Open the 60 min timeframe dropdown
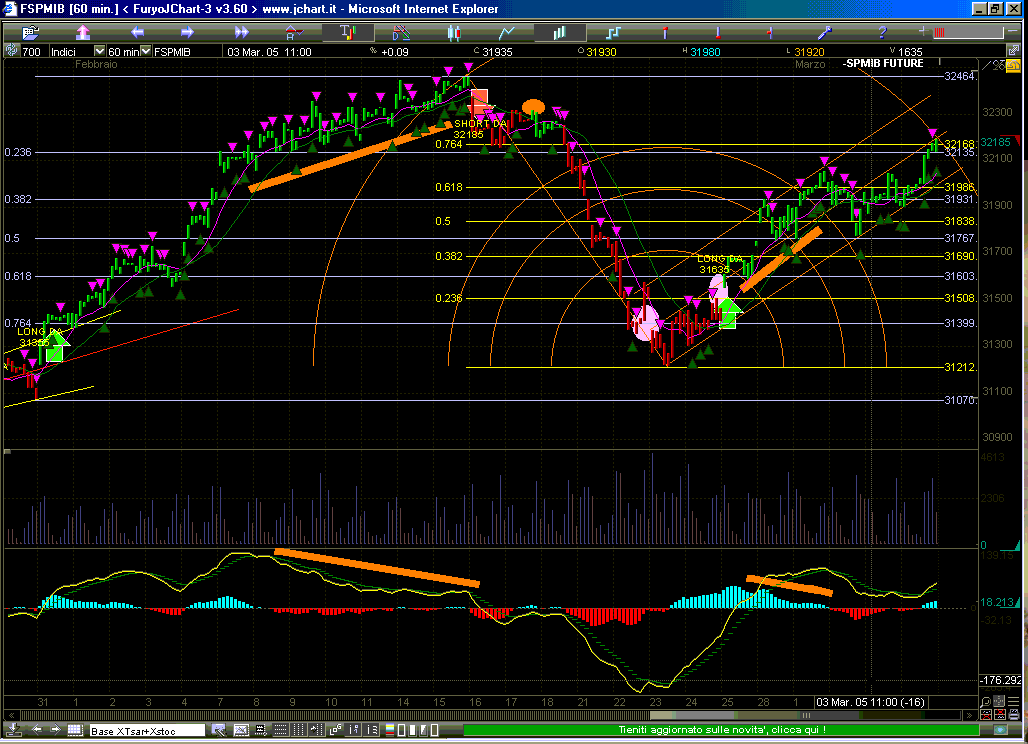The height and width of the screenshot is (744, 1028). coord(146,51)
